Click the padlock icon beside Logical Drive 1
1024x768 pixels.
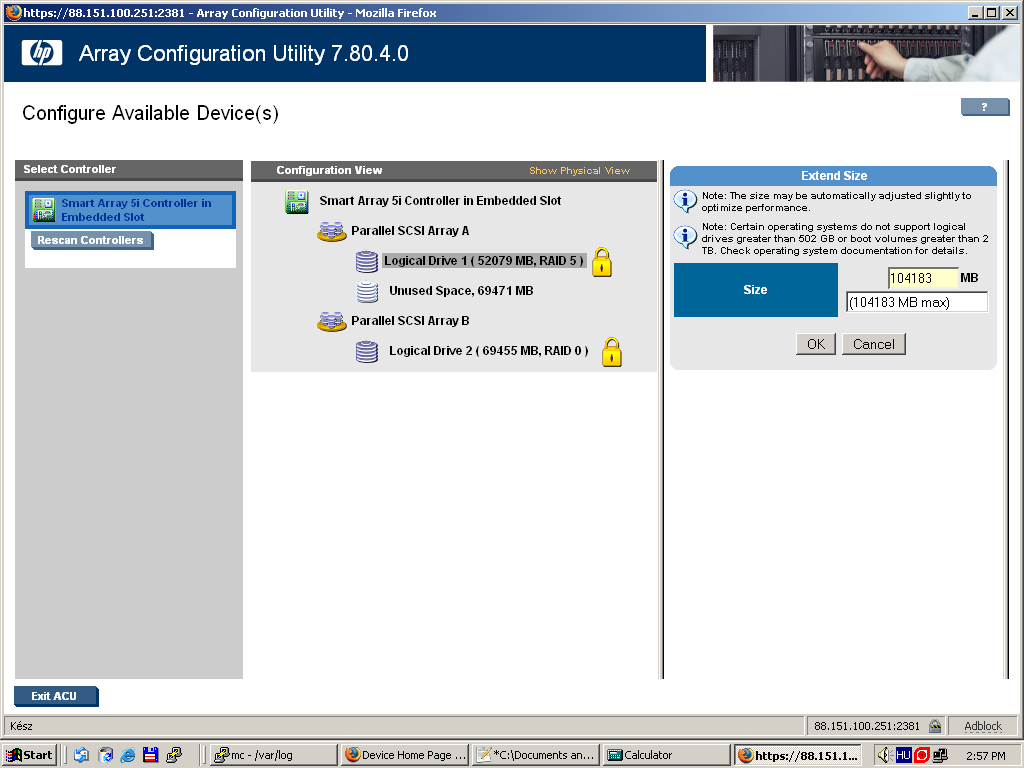click(x=601, y=262)
